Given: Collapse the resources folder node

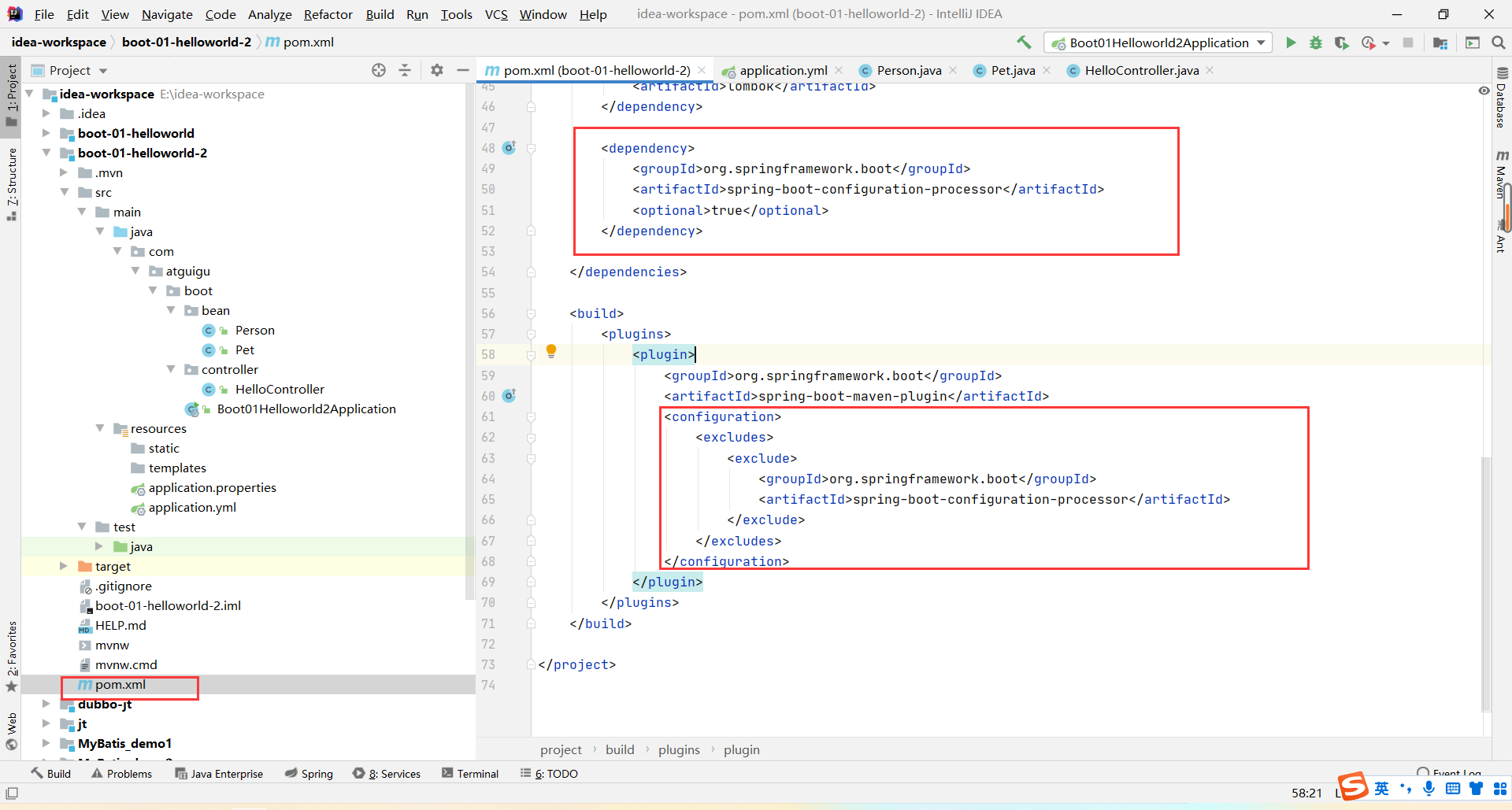Looking at the screenshot, I should [100, 428].
